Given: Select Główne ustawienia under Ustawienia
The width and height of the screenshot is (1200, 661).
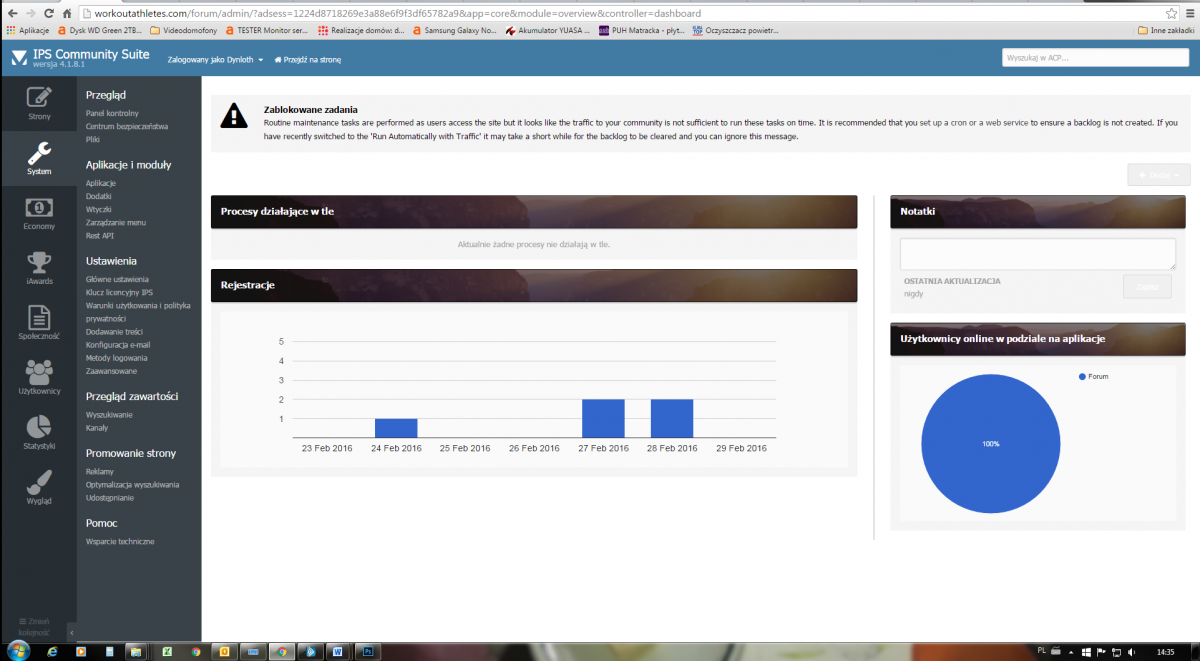Looking at the screenshot, I should 117,279.
